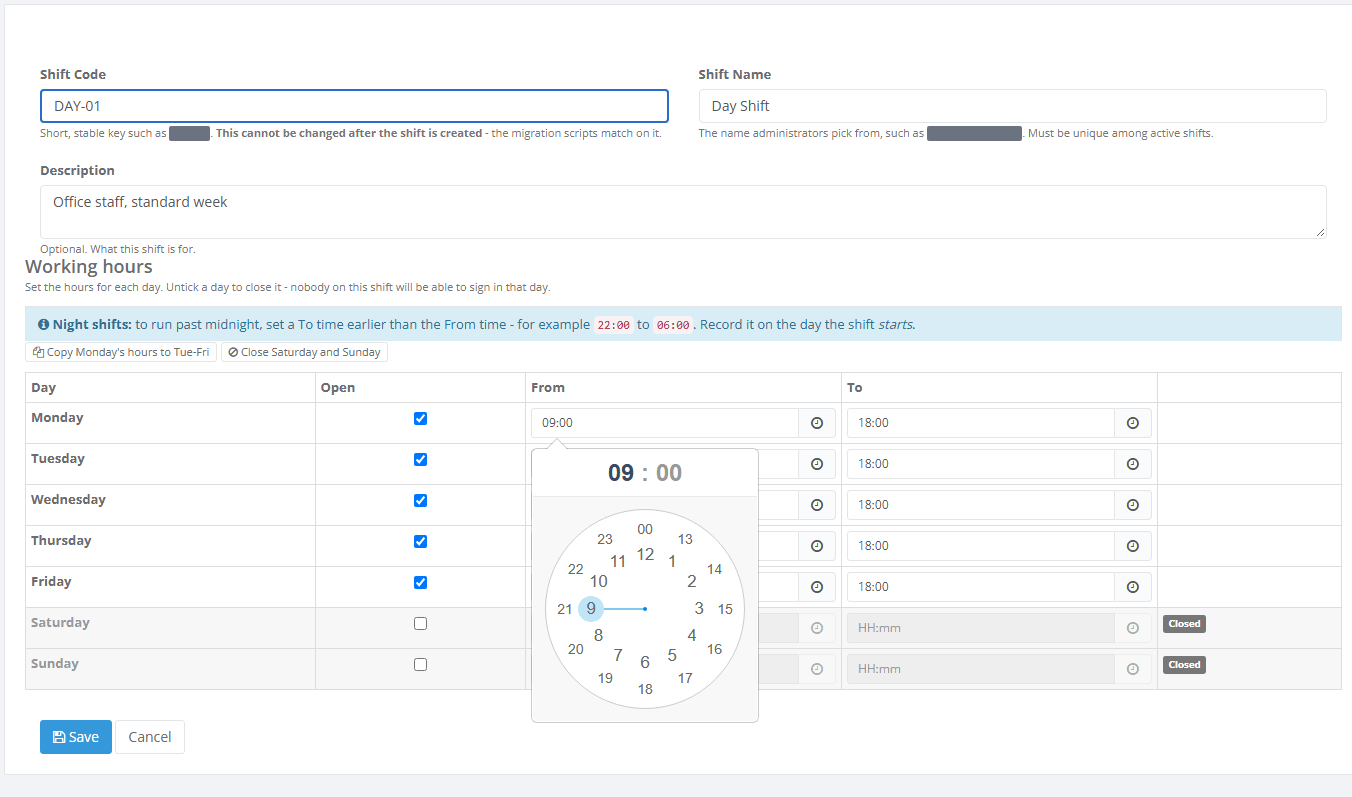Viewport: 1352px width, 797px height.
Task: Select hour 6 on the clock dial
Action: tap(645, 662)
